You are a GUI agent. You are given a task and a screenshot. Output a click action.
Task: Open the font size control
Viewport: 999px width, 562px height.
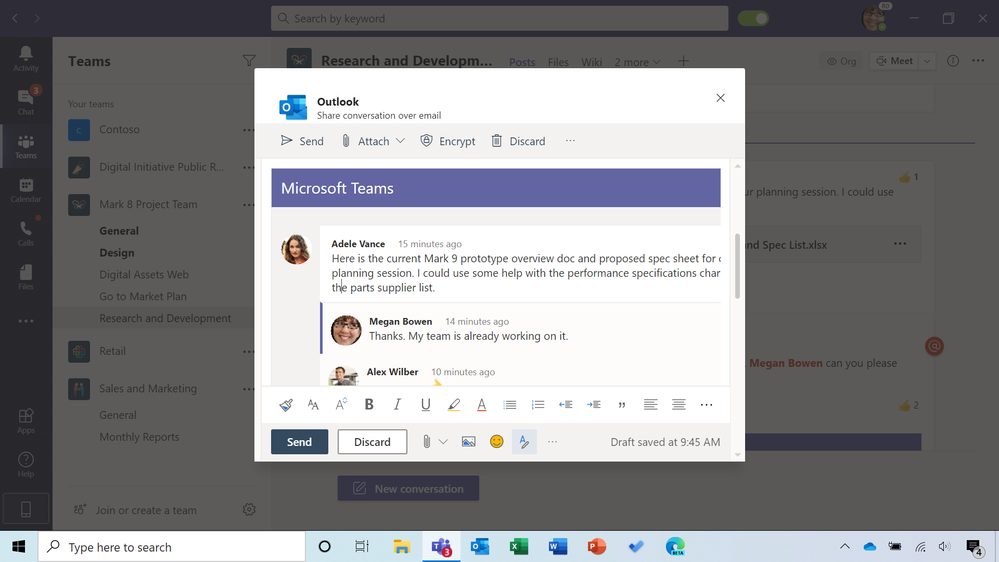tap(313, 405)
